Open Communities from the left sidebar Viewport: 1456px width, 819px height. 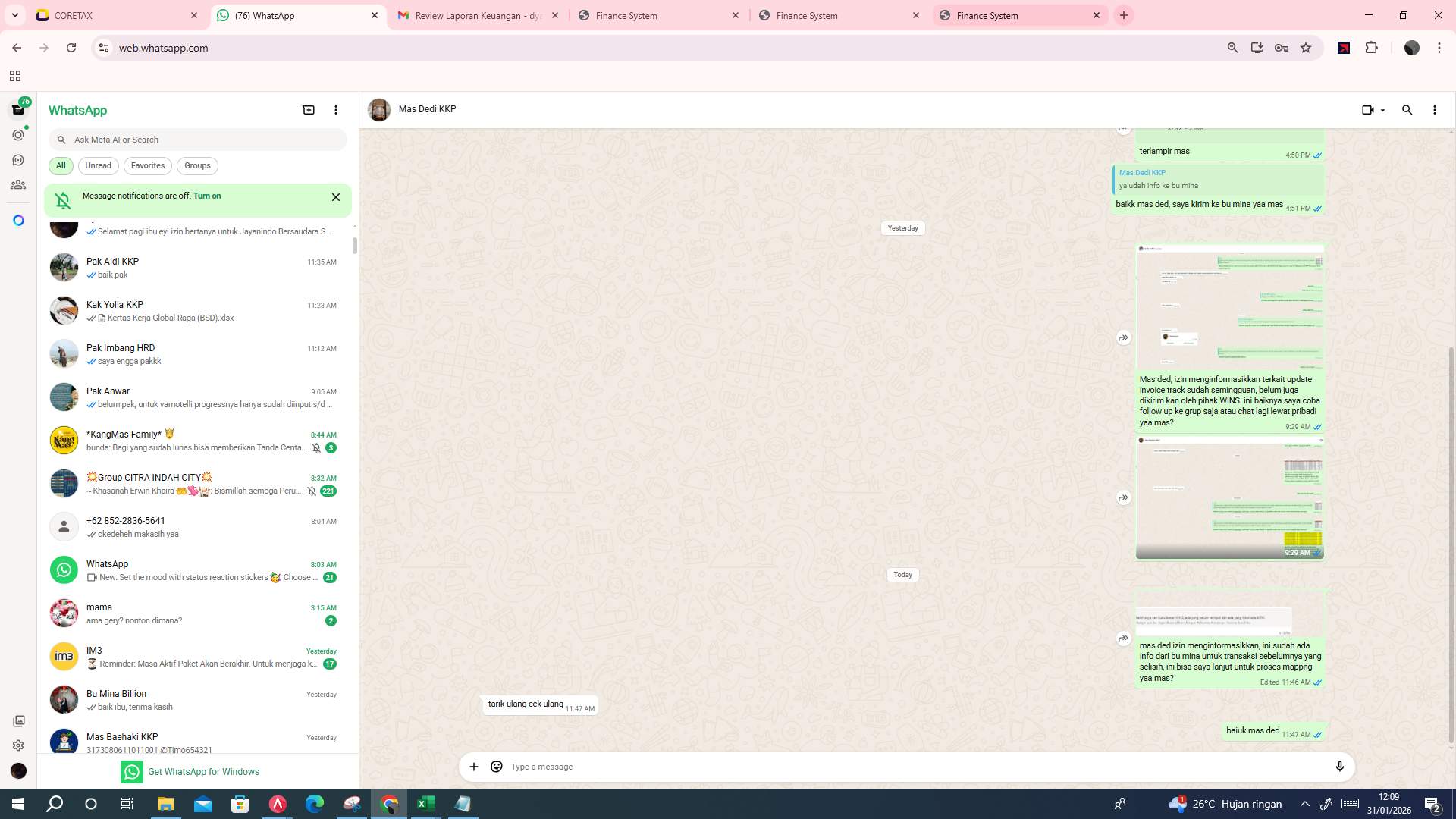pyautogui.click(x=18, y=184)
